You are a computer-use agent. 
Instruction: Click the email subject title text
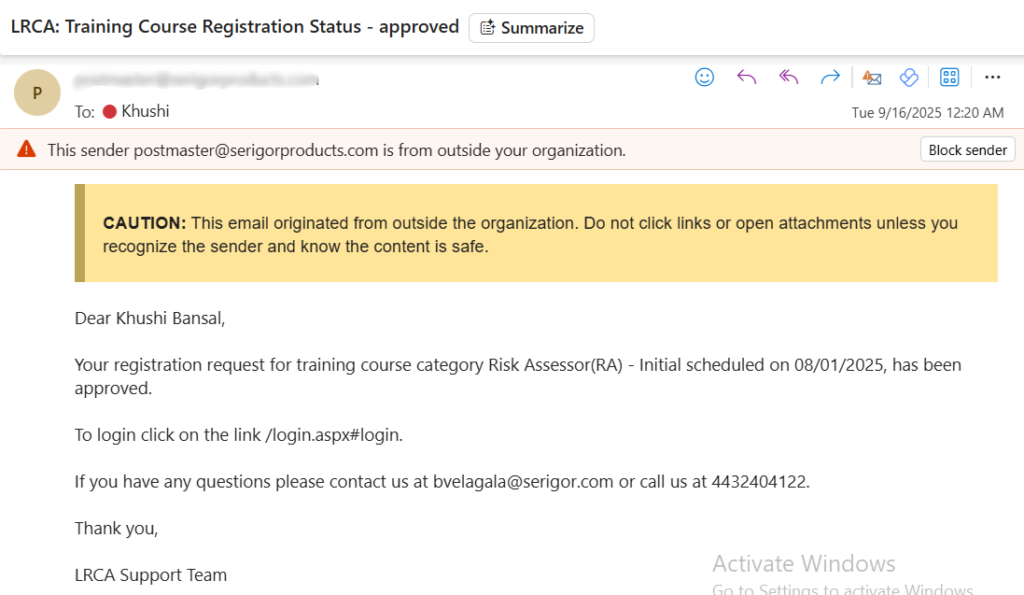[x=235, y=27]
